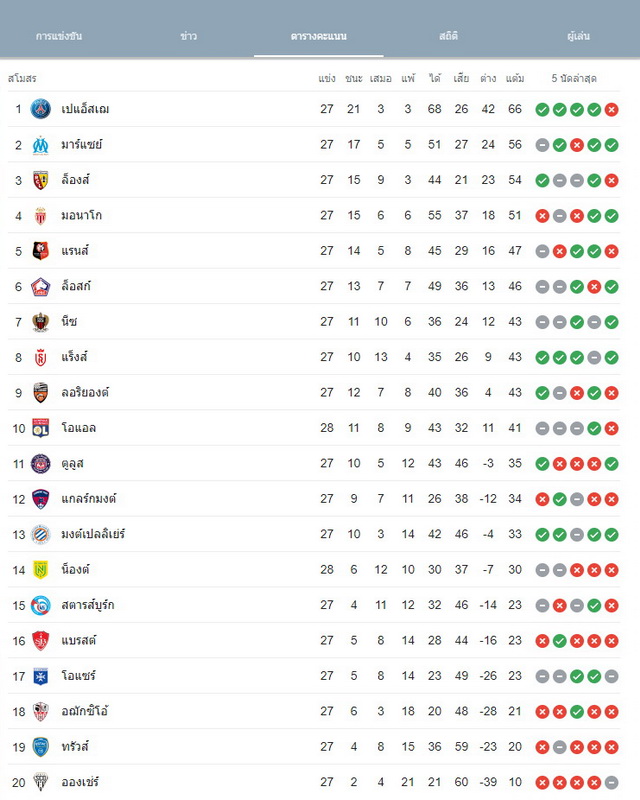Screen dimensions: 640x800
Task: Click PSG's red loss icon in last 5
Action: pos(611,110)
